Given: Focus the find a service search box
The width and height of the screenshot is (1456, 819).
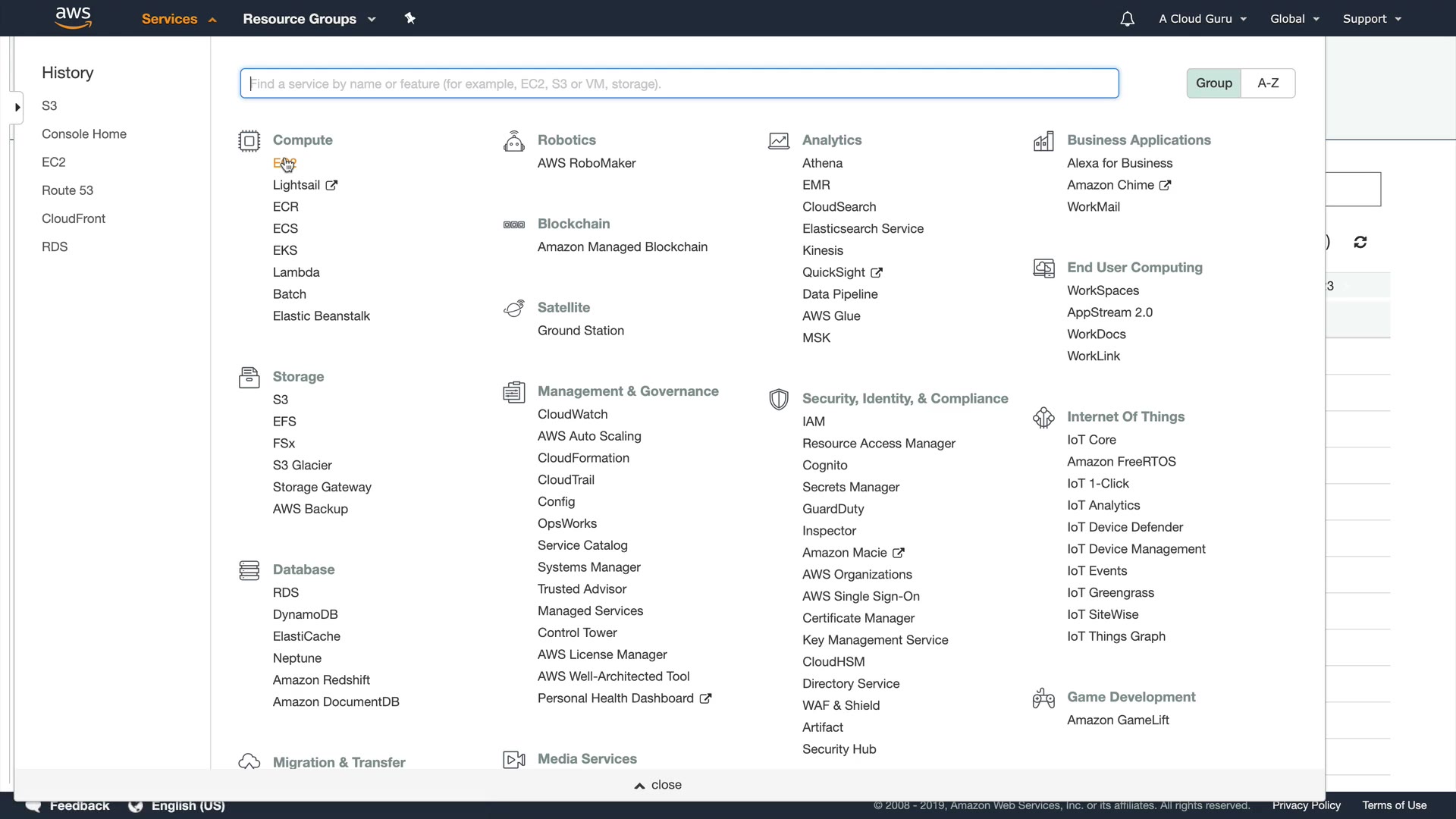Looking at the screenshot, I should coord(679,83).
